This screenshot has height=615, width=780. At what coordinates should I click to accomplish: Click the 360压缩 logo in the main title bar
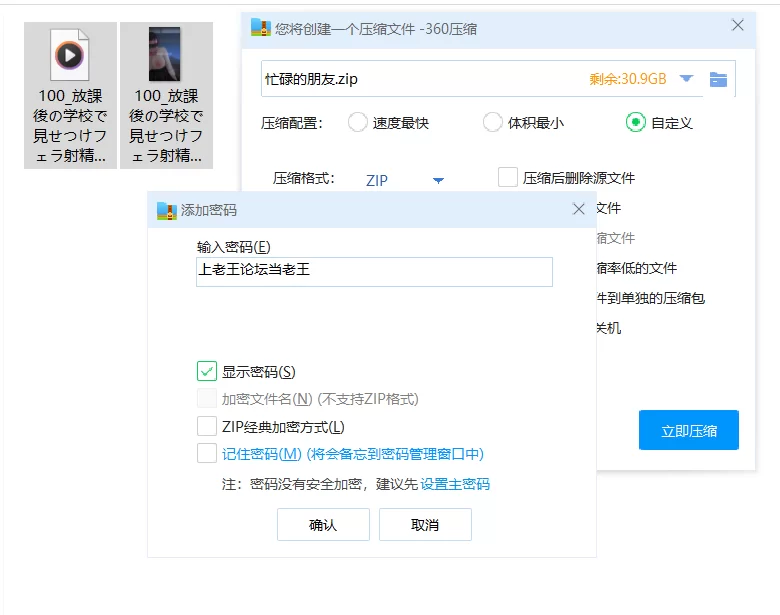pos(261,28)
